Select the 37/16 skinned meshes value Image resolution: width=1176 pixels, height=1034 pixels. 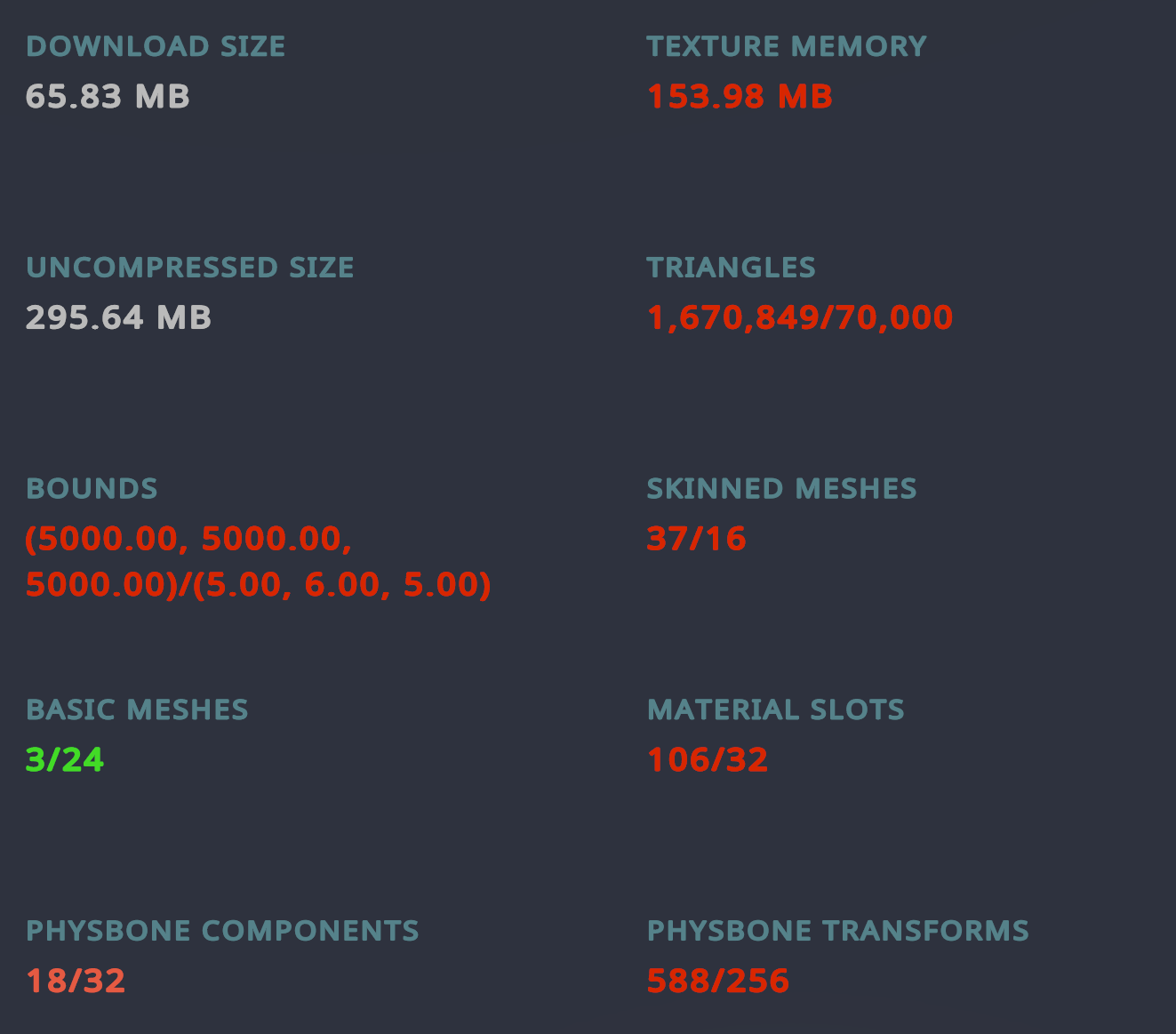pyautogui.click(x=696, y=539)
